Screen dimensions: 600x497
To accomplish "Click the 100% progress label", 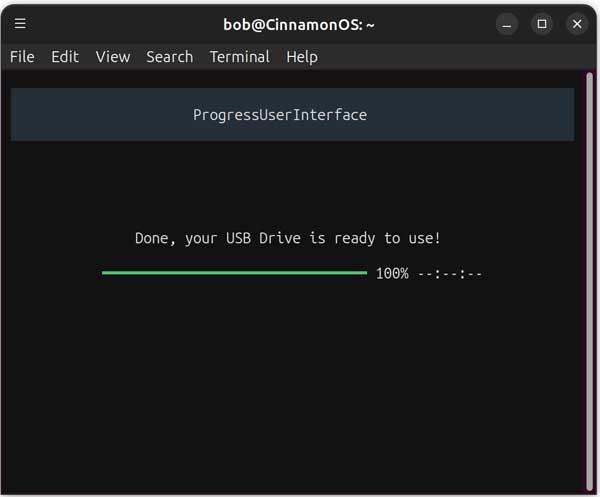I will click(392, 273).
